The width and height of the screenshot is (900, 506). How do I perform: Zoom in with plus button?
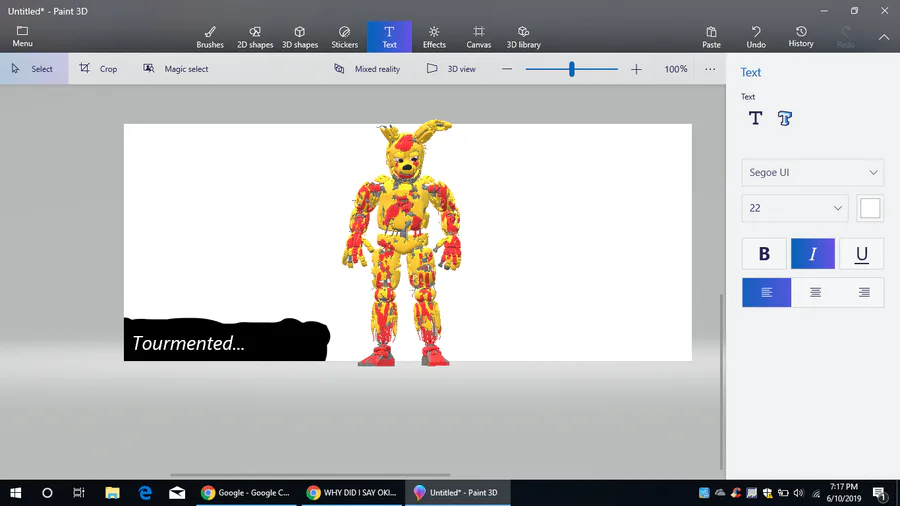636,69
